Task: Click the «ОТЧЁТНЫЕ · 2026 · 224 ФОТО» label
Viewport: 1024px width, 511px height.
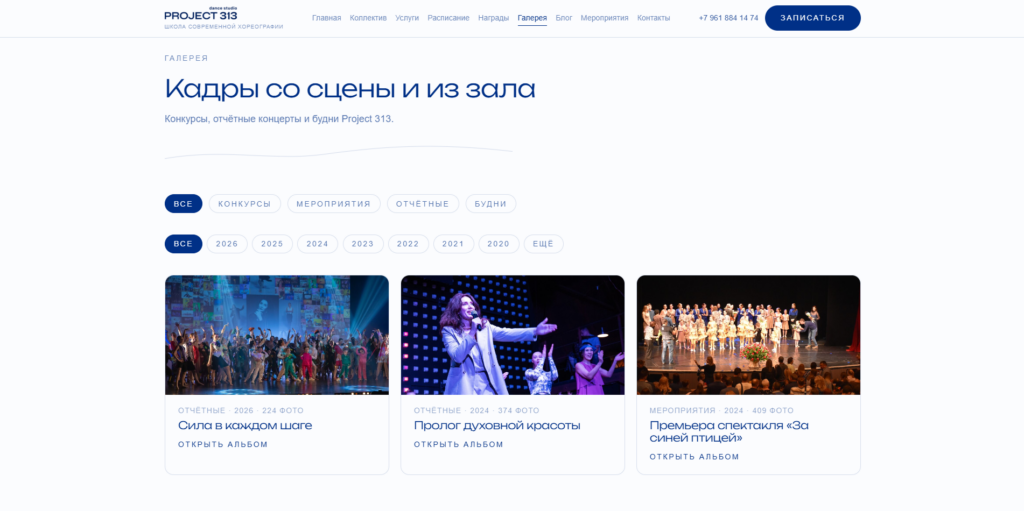Action: pyautogui.click(x=241, y=410)
